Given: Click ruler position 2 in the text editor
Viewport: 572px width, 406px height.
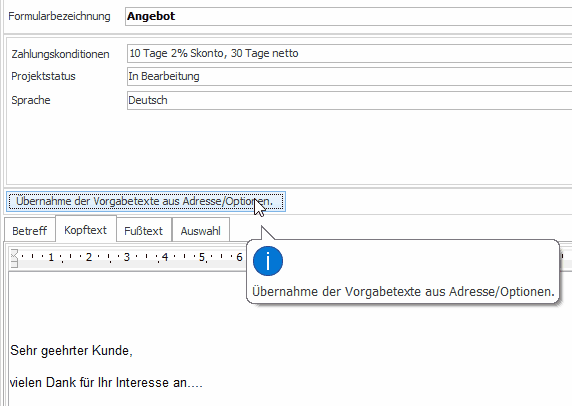Looking at the screenshot, I should (89, 257).
